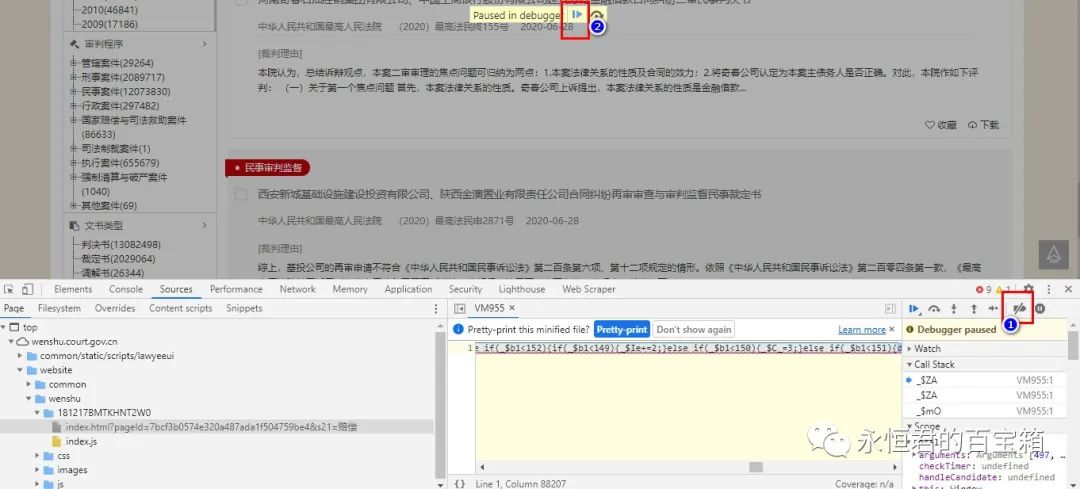The image size is (1080, 489).
Task: Expand common/static/scripts/lawyeeui folder
Action: coord(21,356)
